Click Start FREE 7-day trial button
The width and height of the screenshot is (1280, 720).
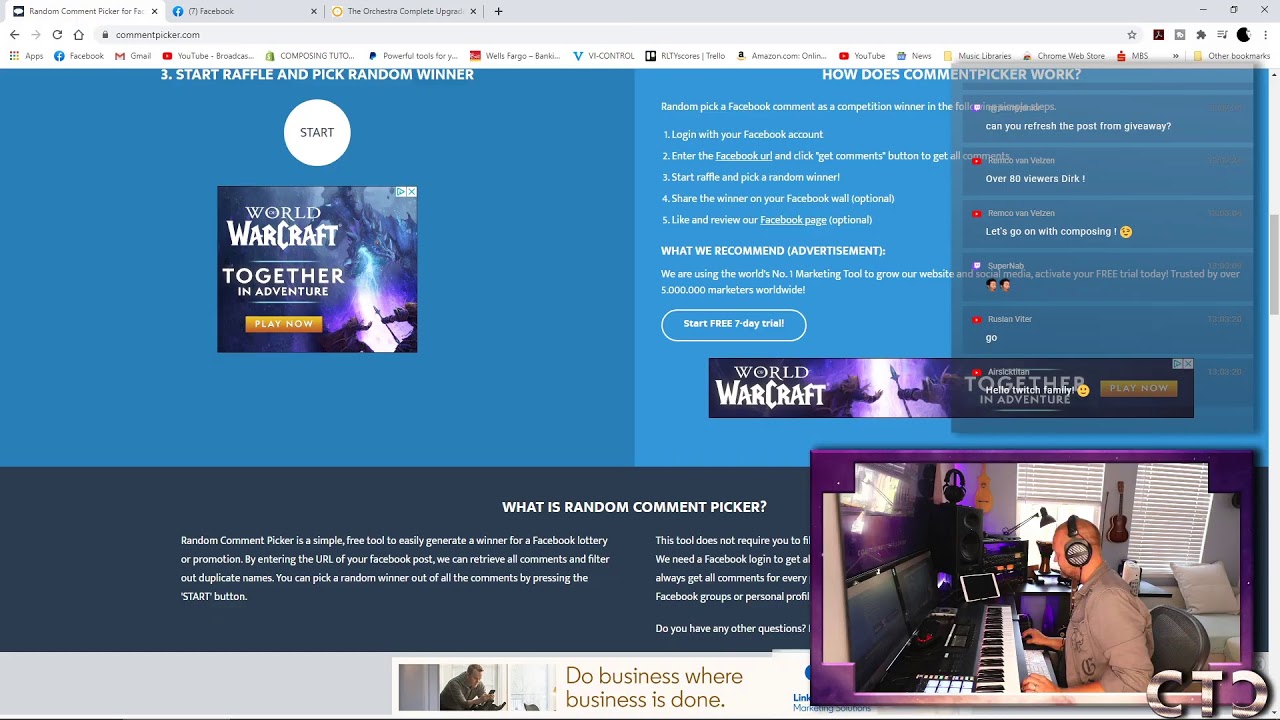733,324
